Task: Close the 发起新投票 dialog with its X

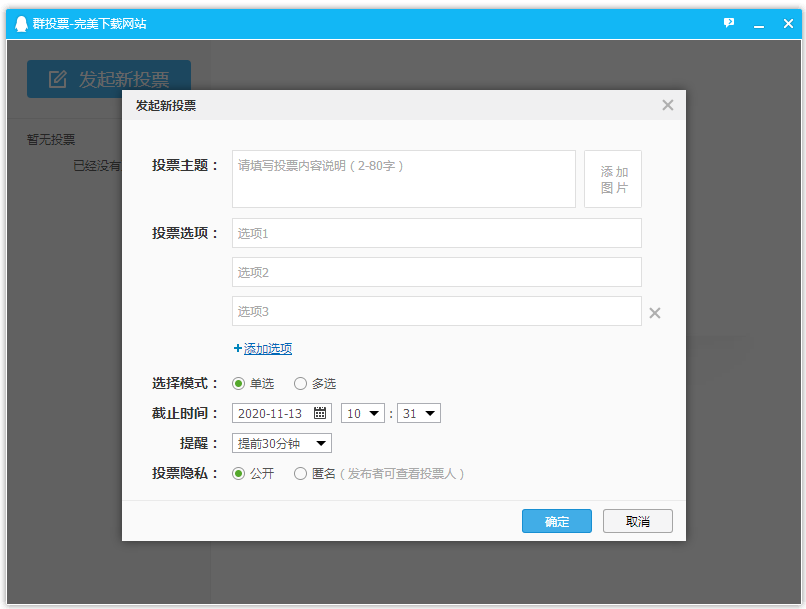Action: [667, 105]
